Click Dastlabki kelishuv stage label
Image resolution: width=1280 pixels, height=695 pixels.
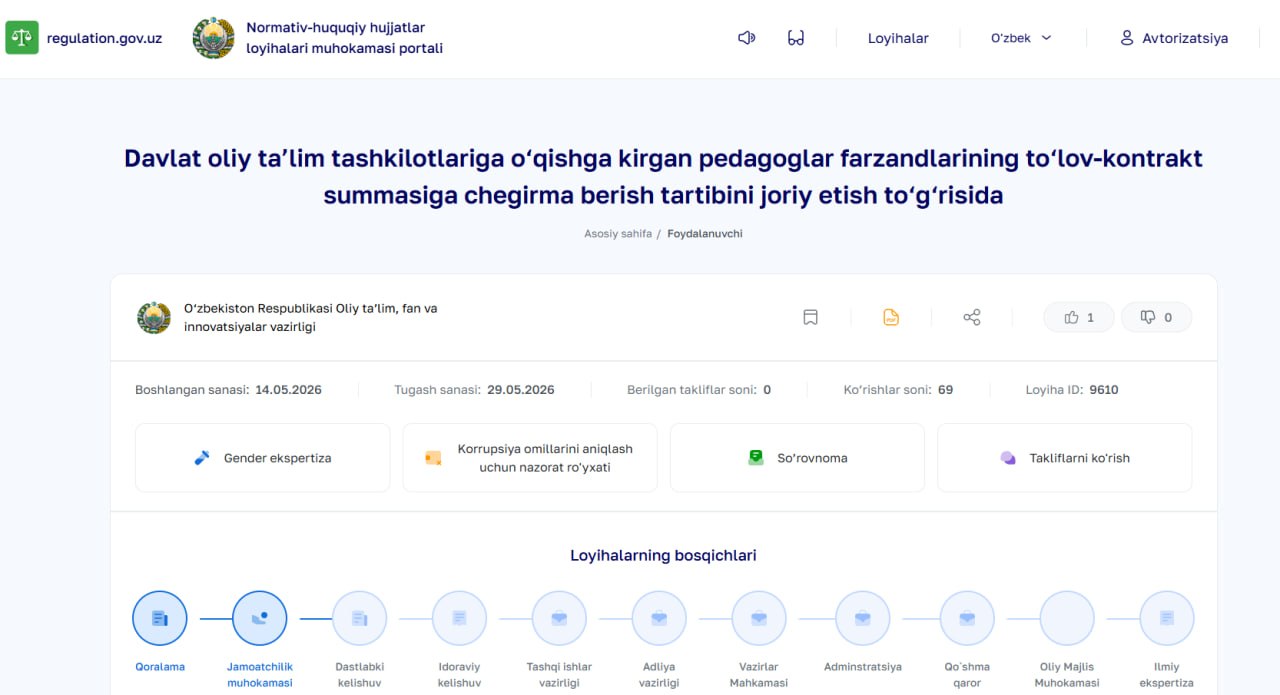pos(360,675)
